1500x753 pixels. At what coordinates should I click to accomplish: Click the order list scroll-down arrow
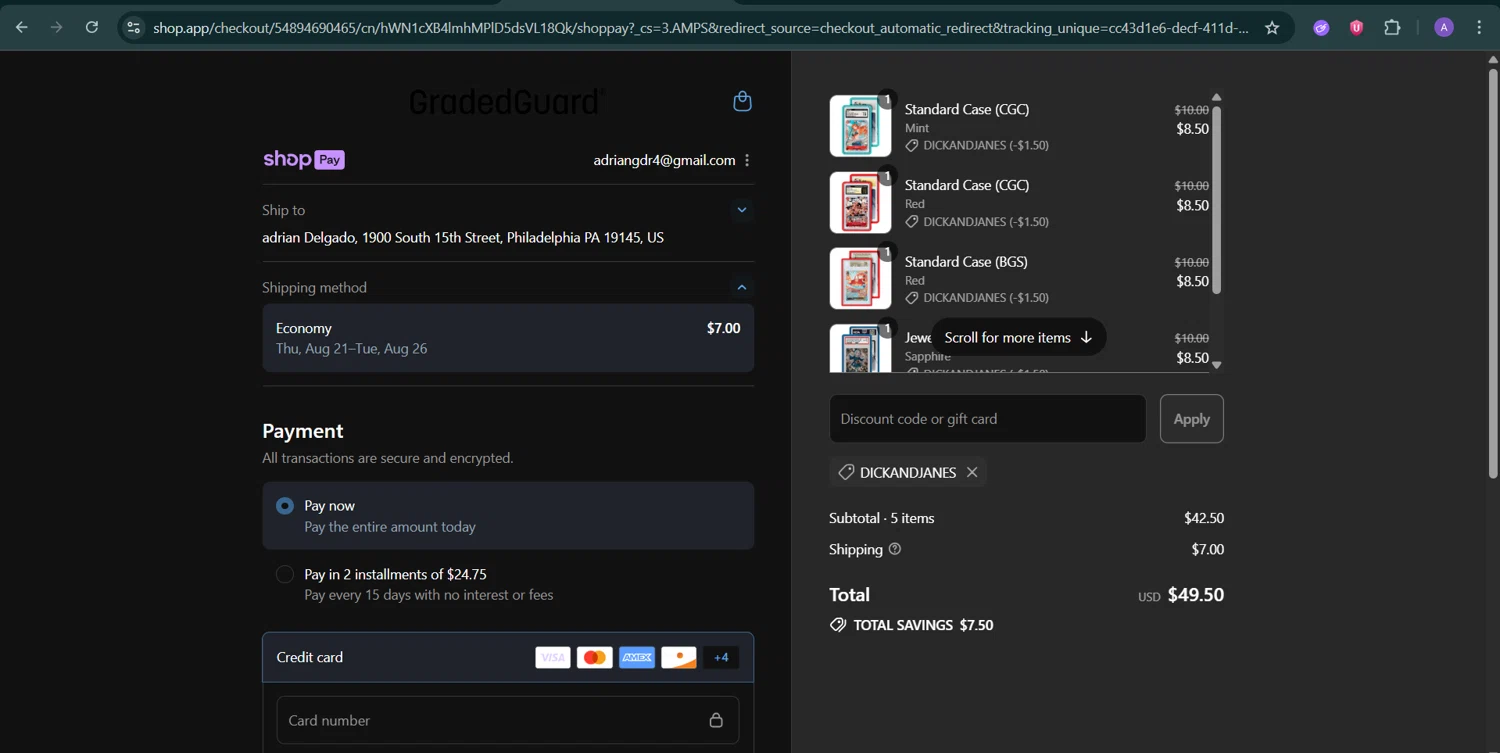pos(1216,365)
